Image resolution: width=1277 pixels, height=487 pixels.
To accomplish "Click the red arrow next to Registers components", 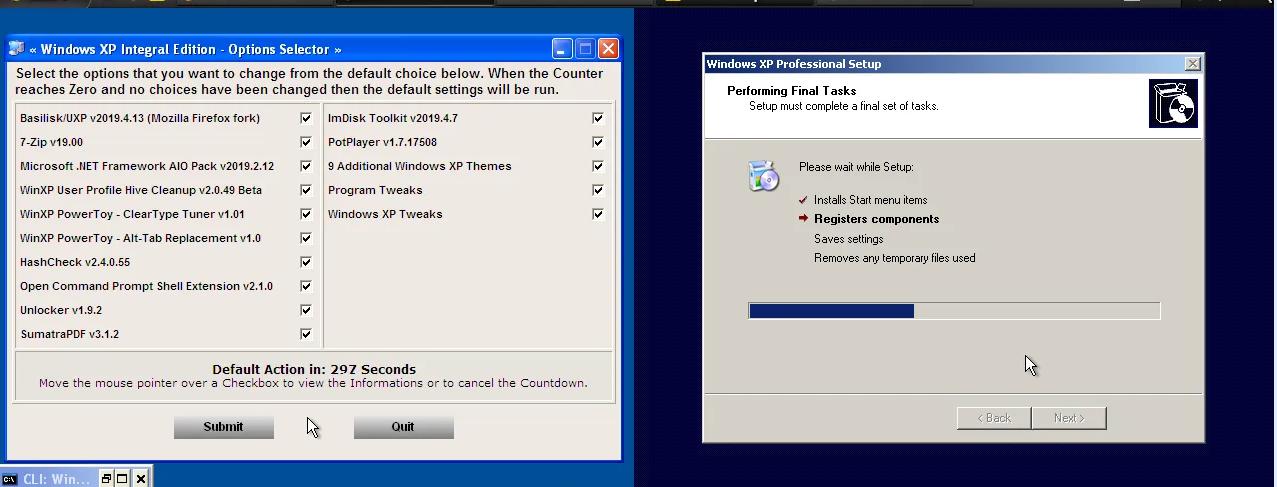I will (803, 218).
